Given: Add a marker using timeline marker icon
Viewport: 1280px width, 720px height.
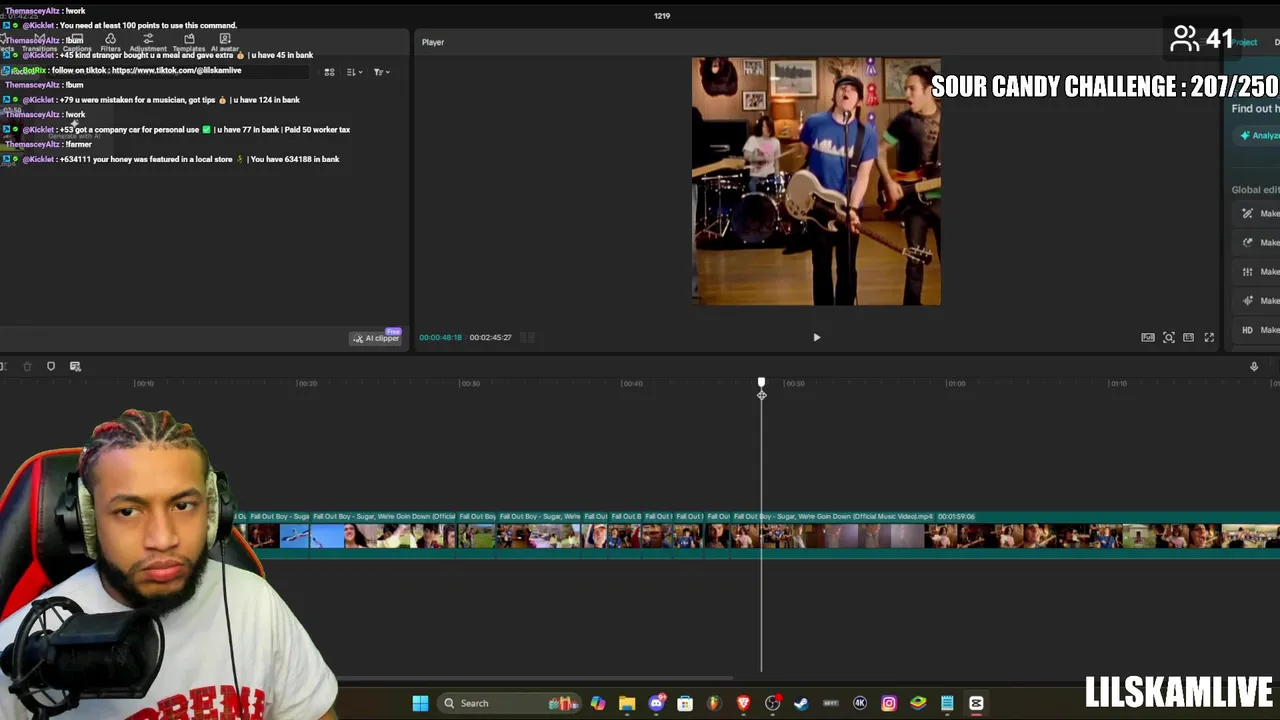Looking at the screenshot, I should (x=51, y=367).
